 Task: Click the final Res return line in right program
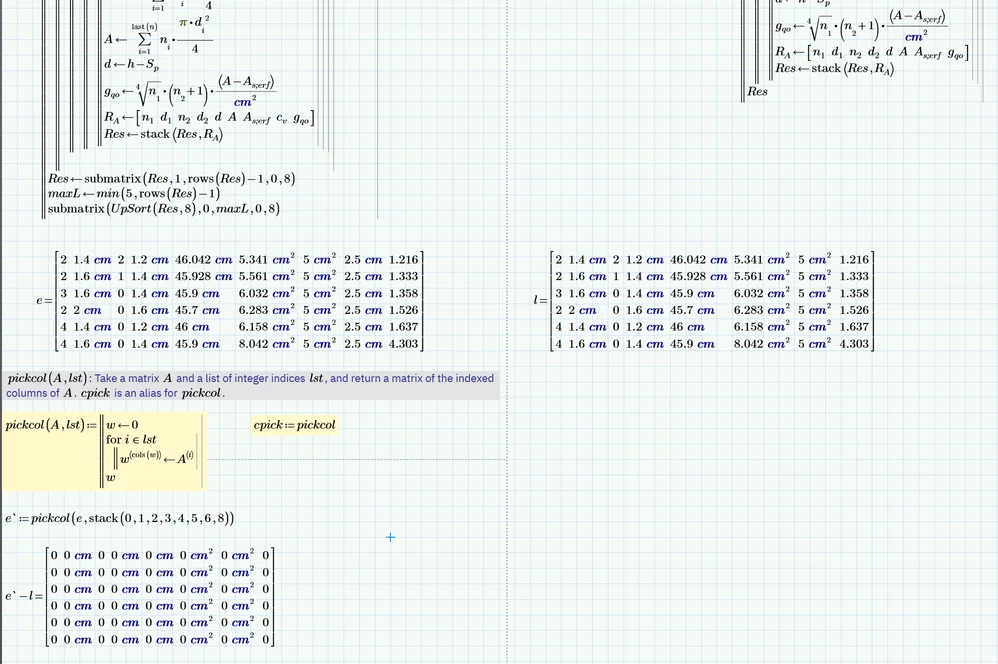pyautogui.click(x=757, y=92)
